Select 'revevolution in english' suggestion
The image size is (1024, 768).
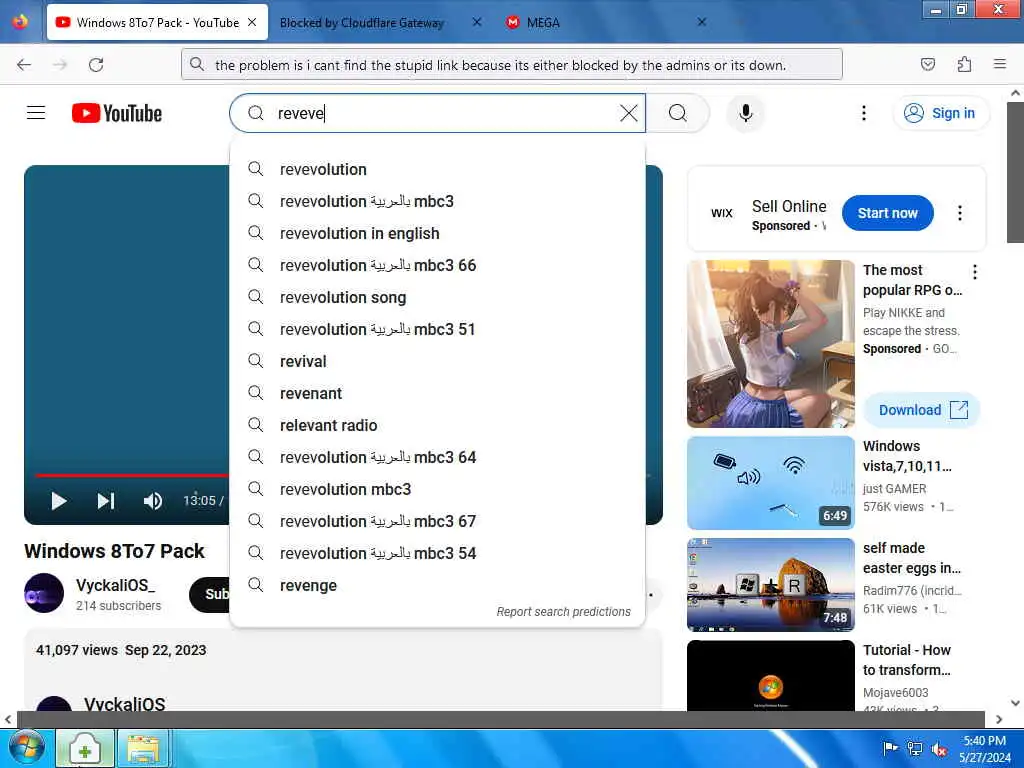438,233
